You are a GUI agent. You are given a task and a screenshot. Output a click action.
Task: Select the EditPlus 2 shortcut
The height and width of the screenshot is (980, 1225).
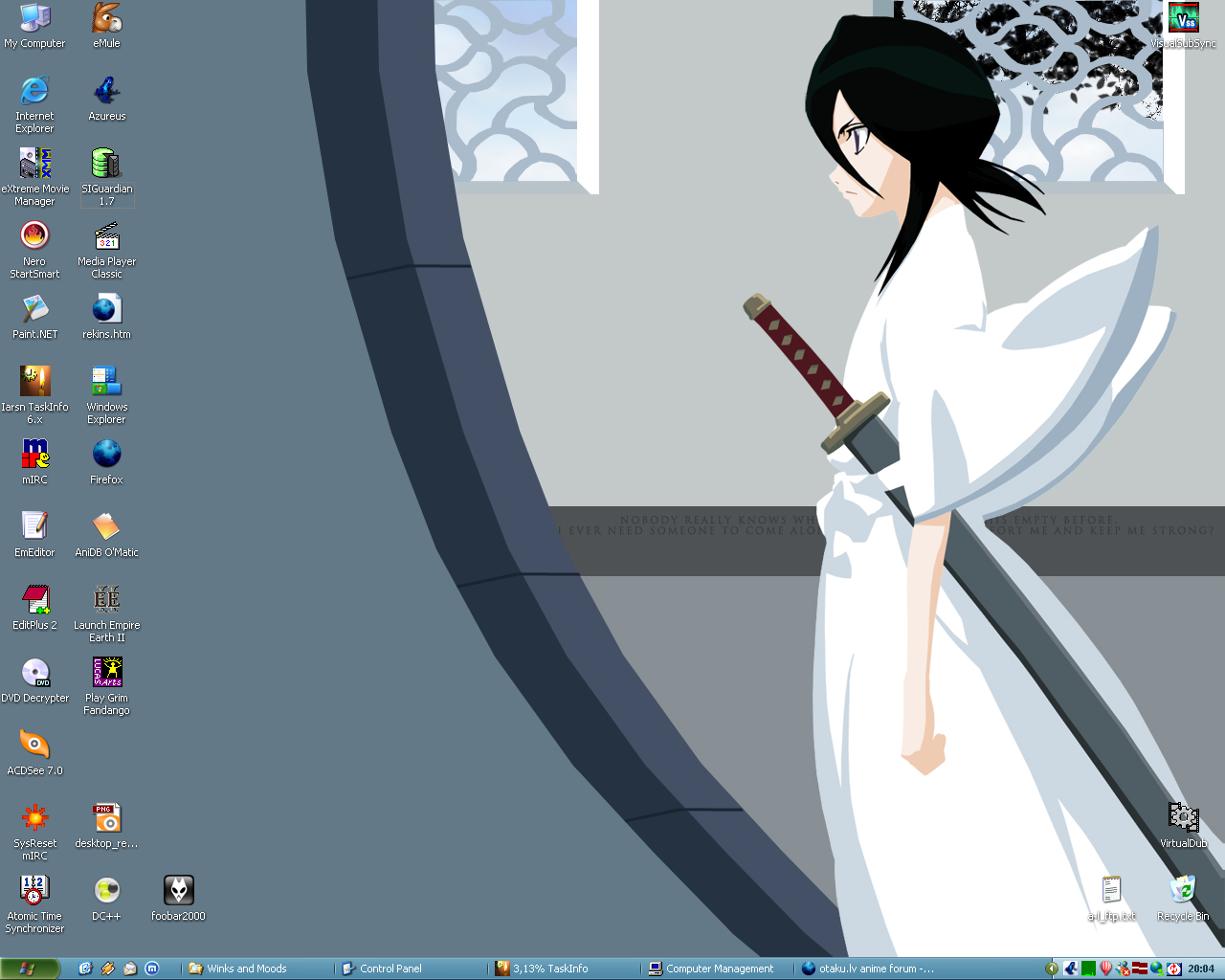tap(34, 608)
